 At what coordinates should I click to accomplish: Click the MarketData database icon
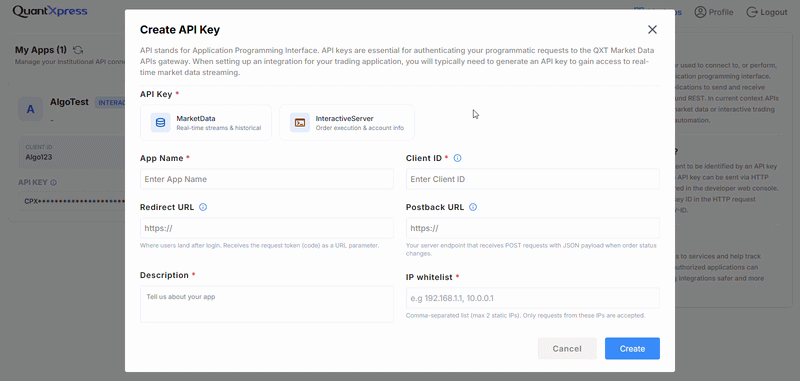[160, 122]
